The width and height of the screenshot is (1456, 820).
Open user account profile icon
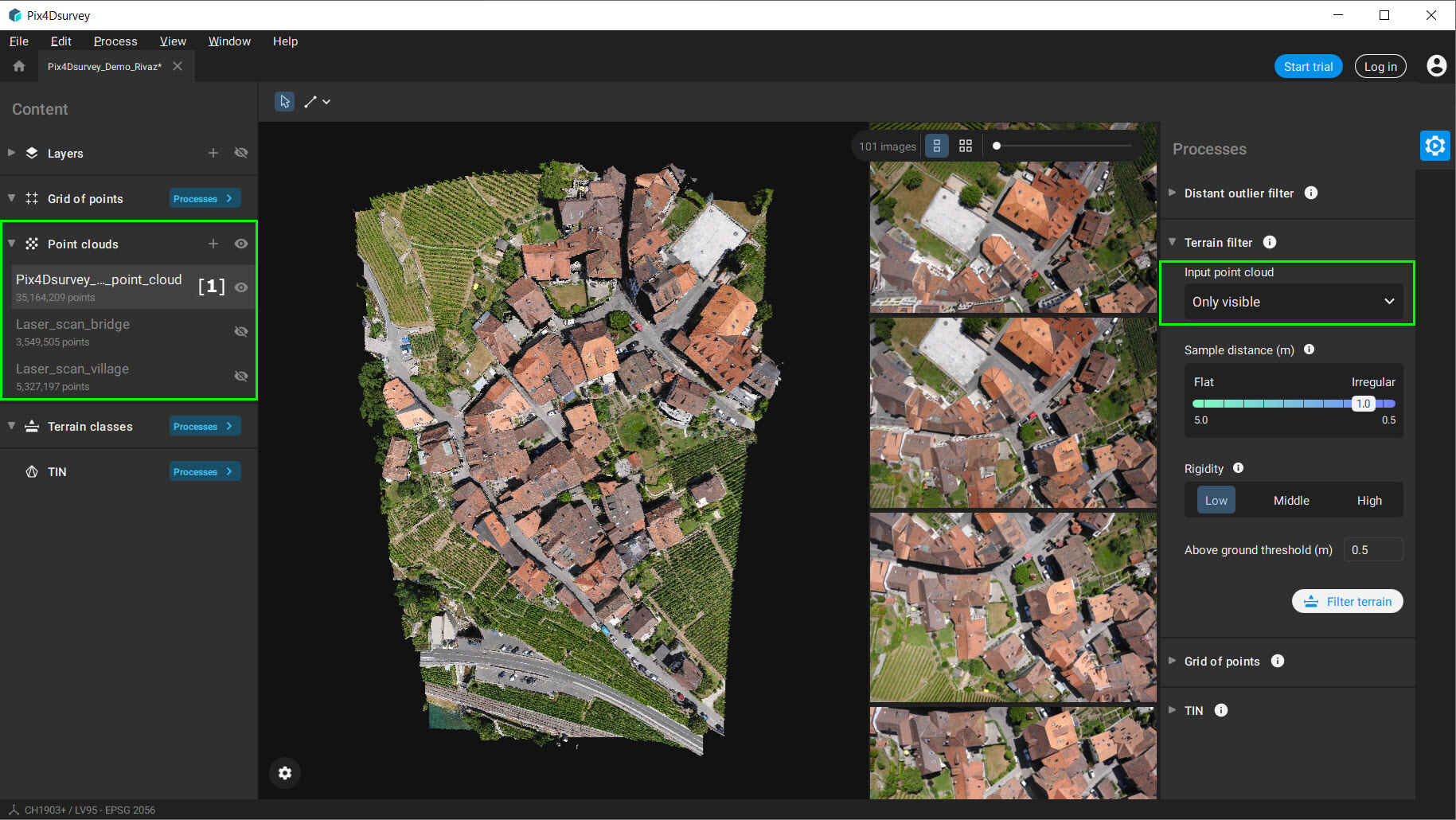pos(1436,66)
